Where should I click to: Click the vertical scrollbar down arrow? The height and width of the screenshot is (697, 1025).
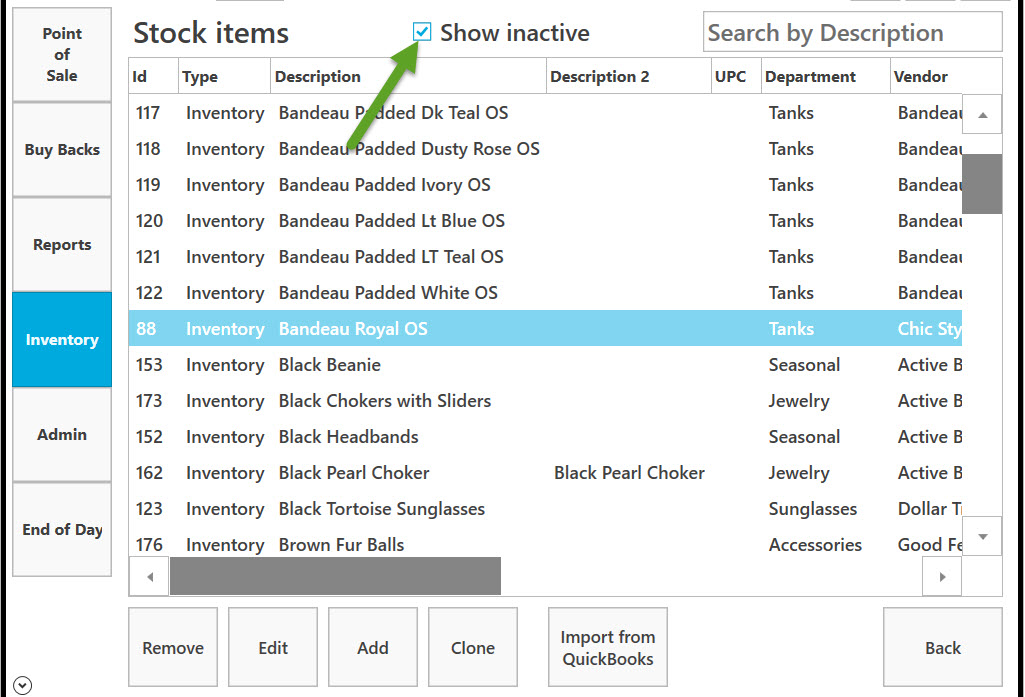(982, 536)
